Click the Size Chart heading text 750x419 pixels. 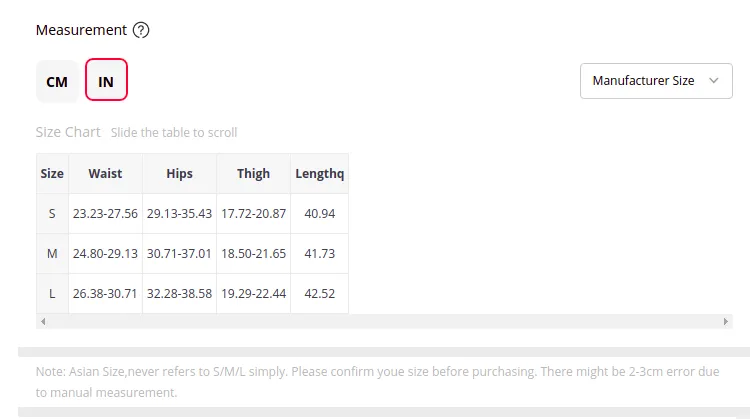pyautogui.click(x=68, y=132)
